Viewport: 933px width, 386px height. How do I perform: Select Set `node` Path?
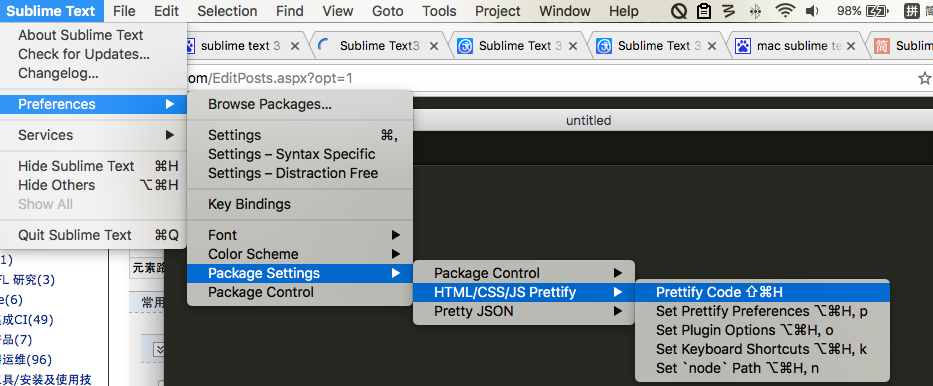763,368
